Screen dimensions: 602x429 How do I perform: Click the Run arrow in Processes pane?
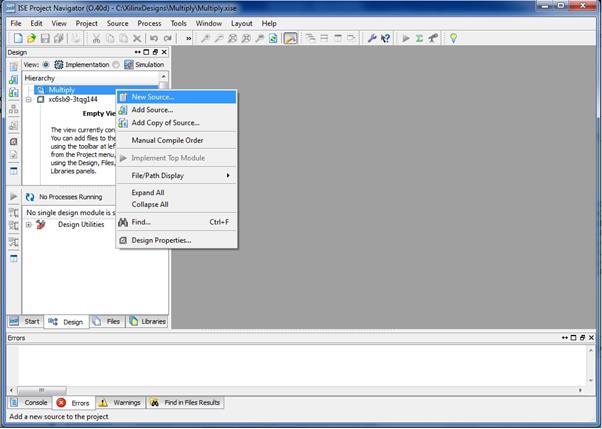click(x=13, y=197)
